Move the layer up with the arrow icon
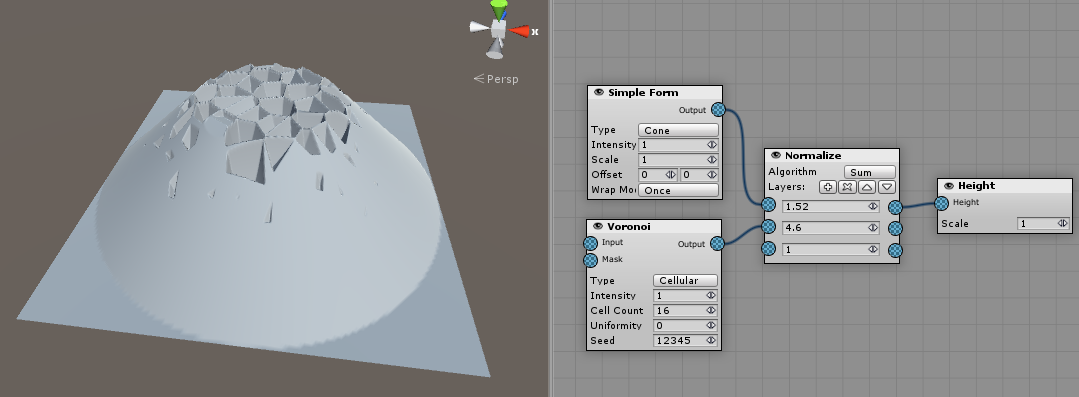The image size is (1079, 397). pos(867,186)
